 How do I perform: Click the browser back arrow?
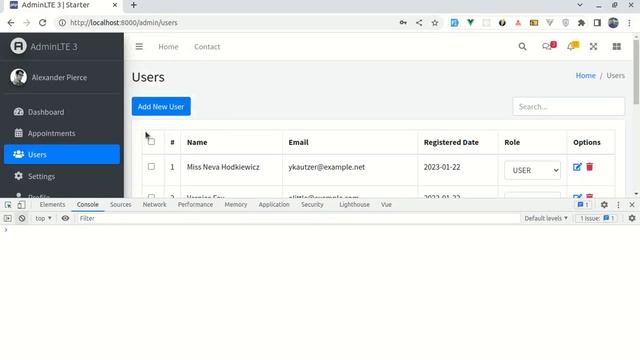[11, 23]
